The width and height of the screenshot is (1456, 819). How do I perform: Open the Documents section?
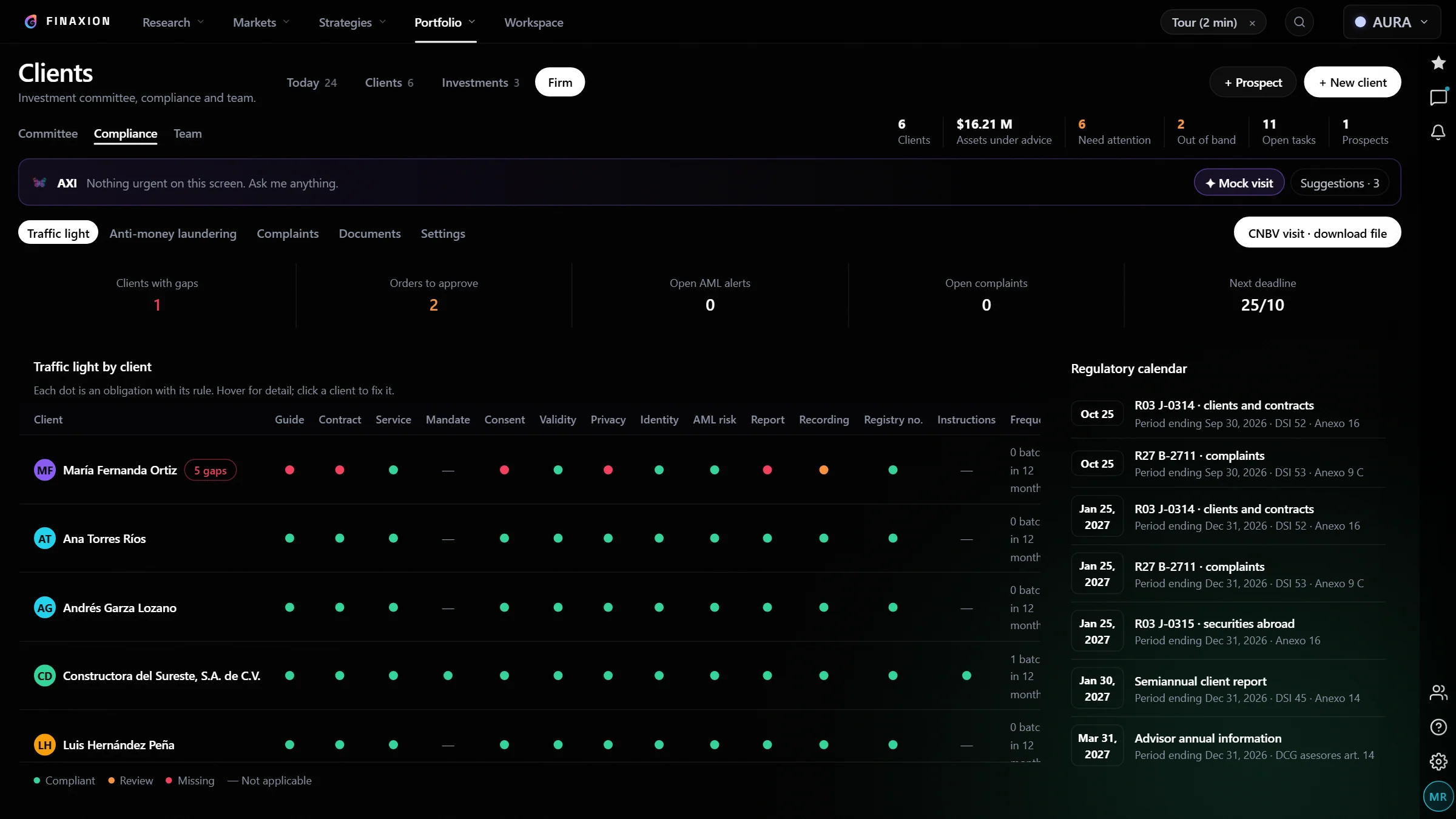click(x=369, y=234)
